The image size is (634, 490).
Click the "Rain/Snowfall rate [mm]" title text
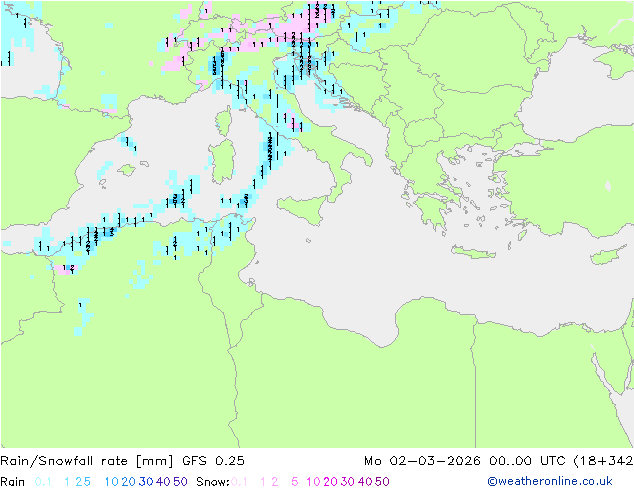click(x=87, y=461)
